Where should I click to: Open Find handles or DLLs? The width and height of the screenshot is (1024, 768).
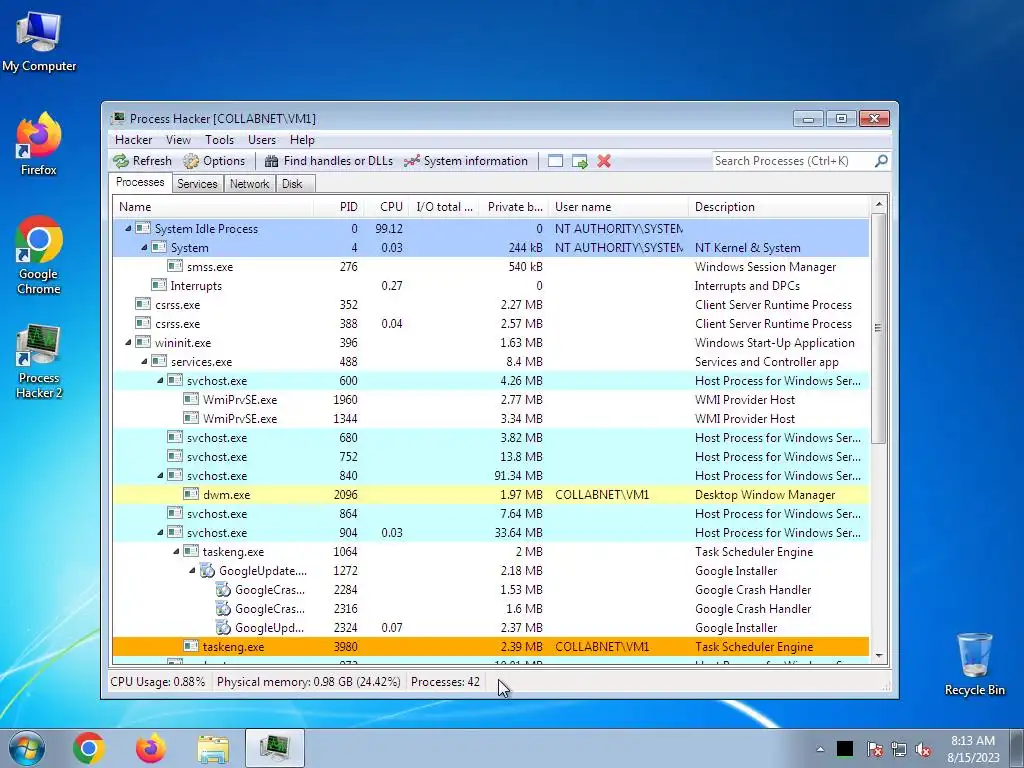(x=328, y=161)
